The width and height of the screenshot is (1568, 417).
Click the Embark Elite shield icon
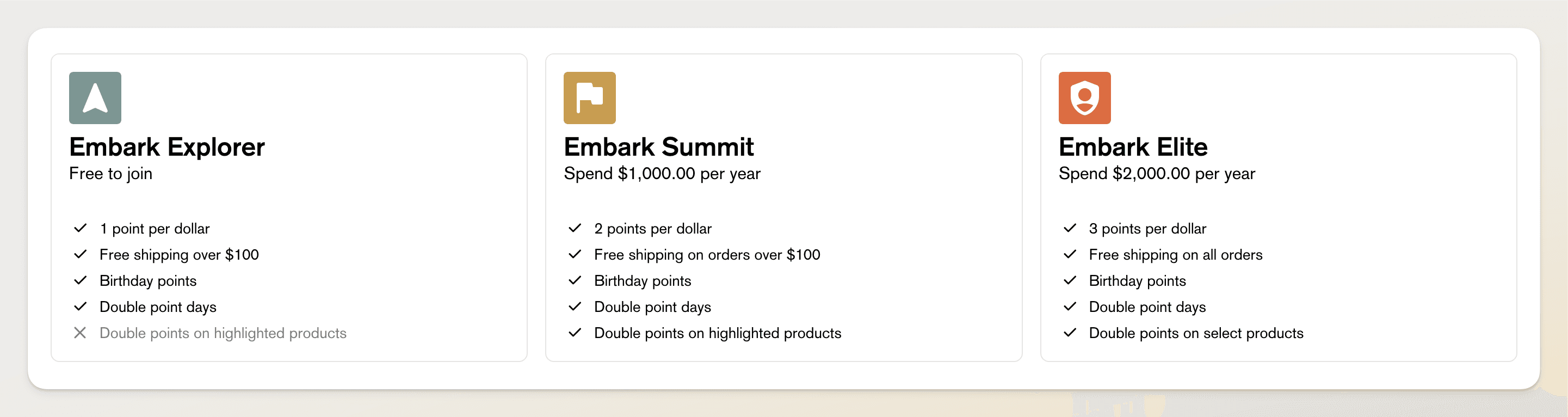click(1084, 98)
